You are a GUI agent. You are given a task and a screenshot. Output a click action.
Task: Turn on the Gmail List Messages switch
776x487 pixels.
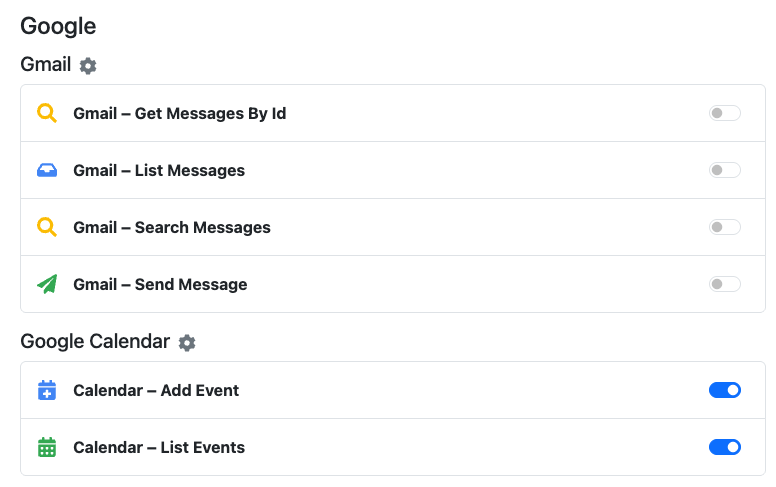[x=725, y=170]
